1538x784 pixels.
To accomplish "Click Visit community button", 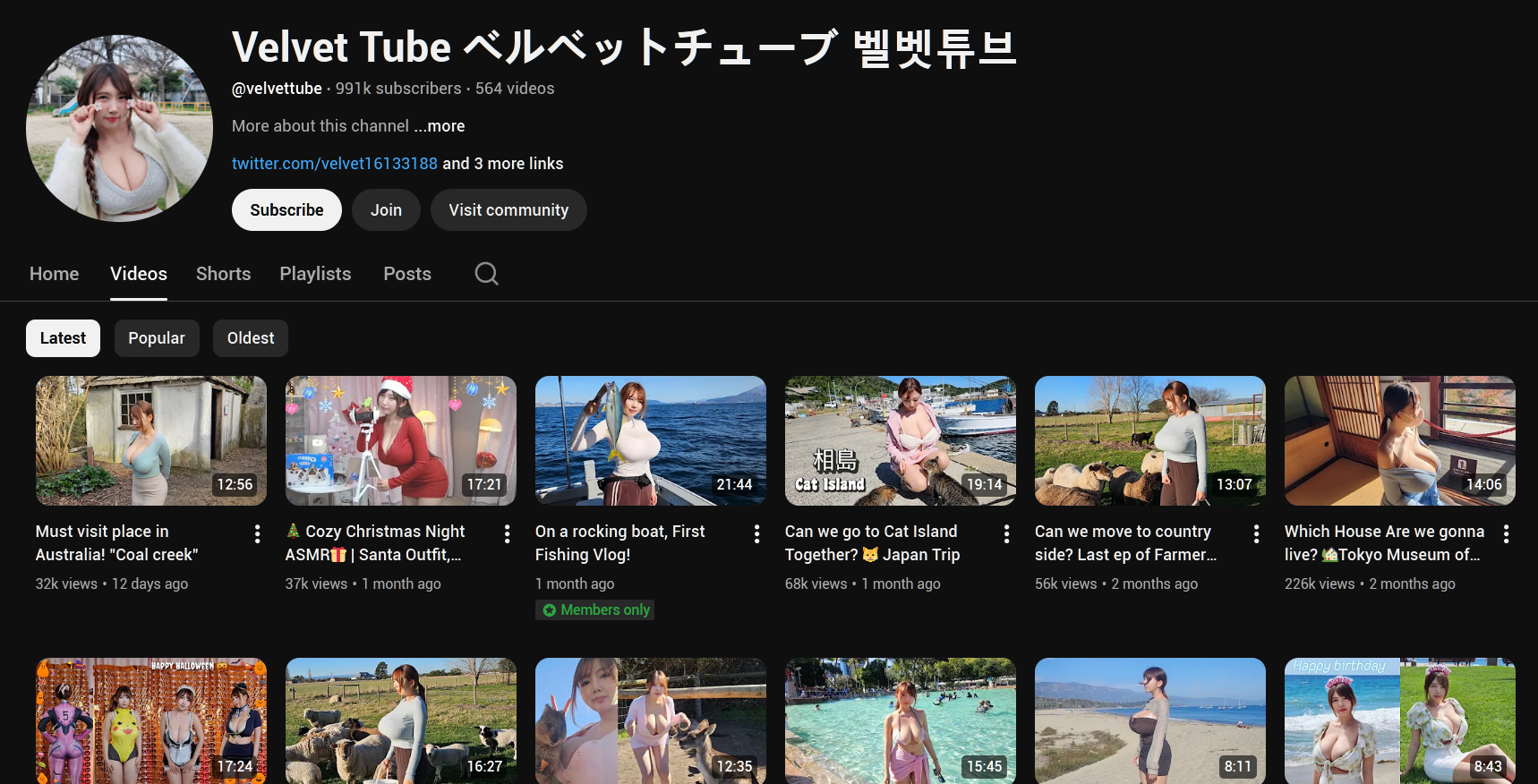I will [508, 210].
